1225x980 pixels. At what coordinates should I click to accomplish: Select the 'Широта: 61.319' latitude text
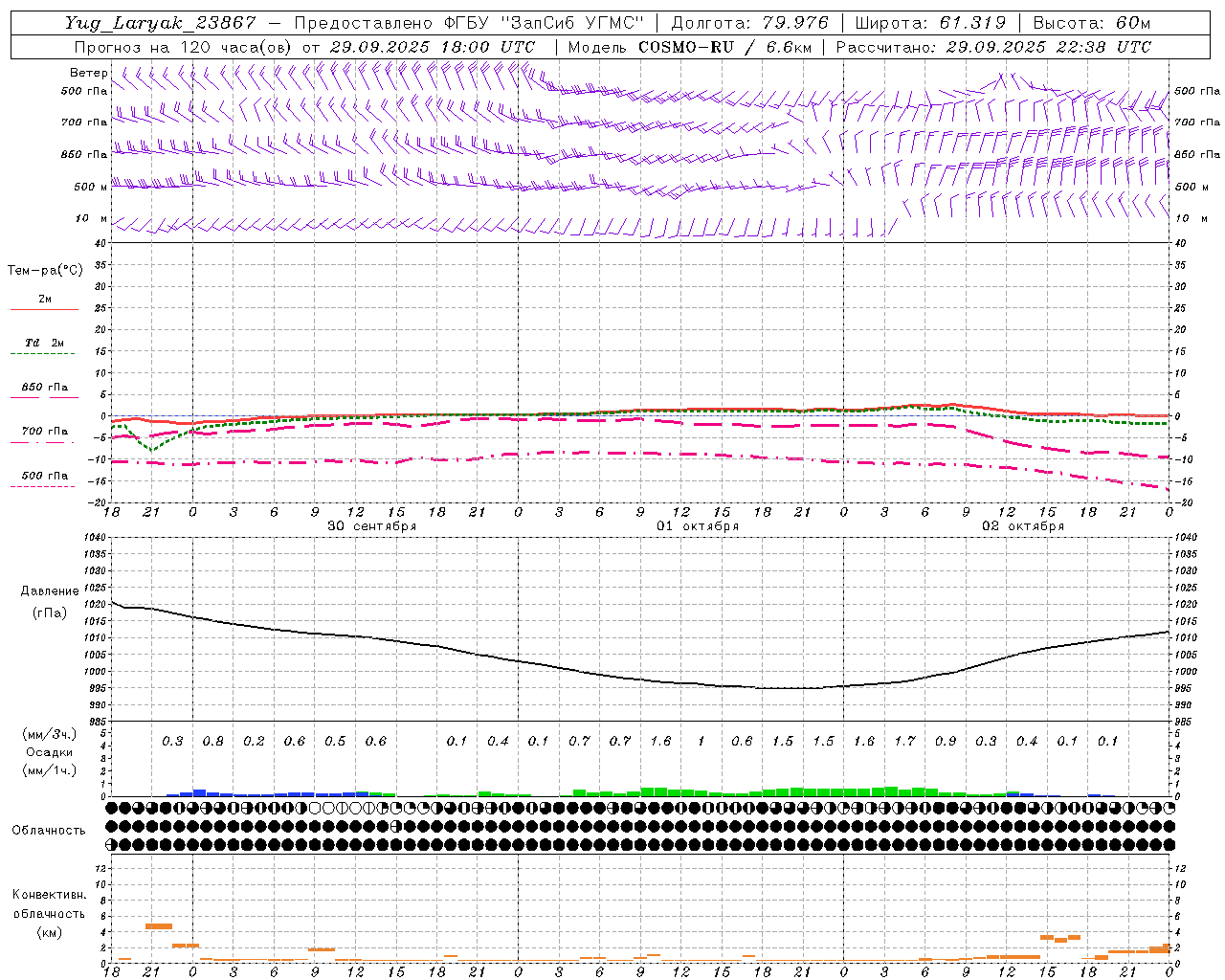point(929,23)
